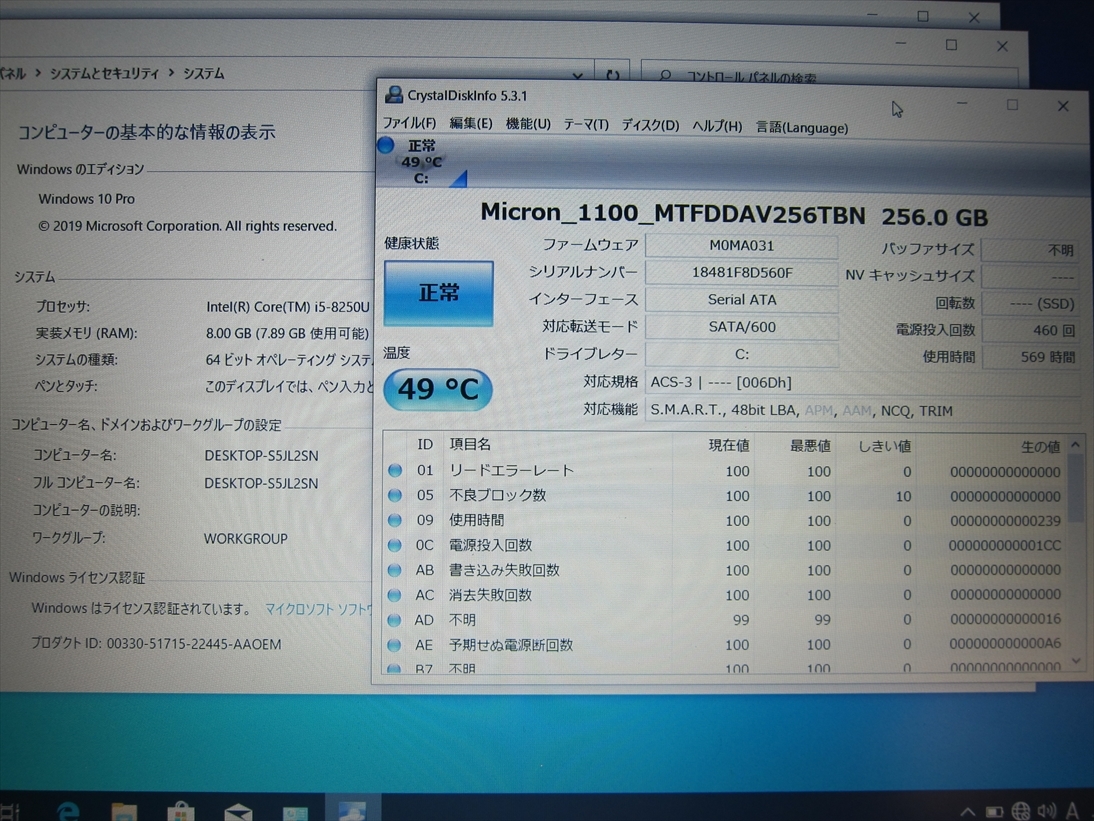1094x821 pixels.
Task: Click the プロダクト ID text in System window
Action: click(156, 644)
